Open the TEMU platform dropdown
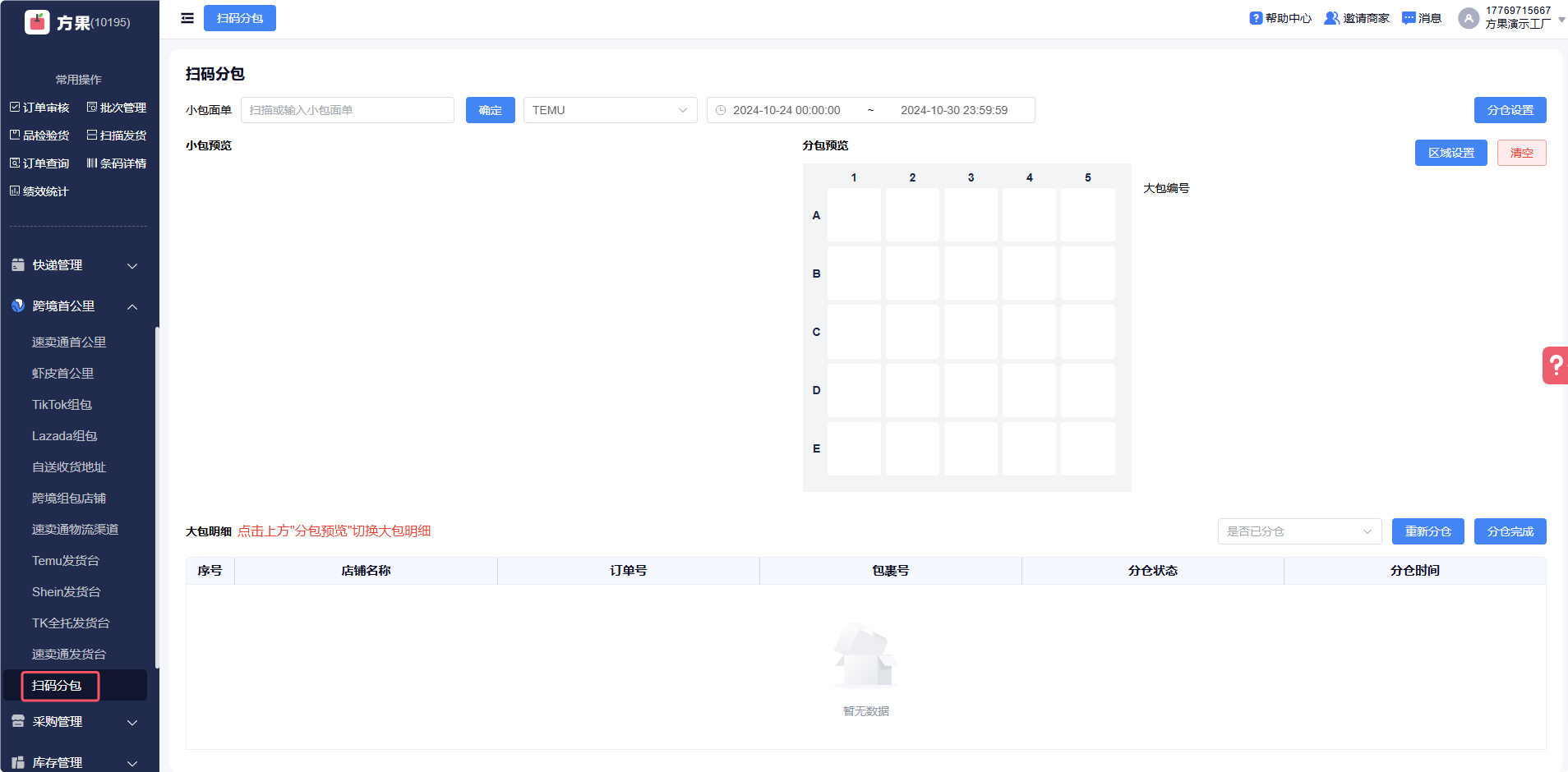Image resolution: width=1568 pixels, height=772 pixels. click(x=610, y=110)
